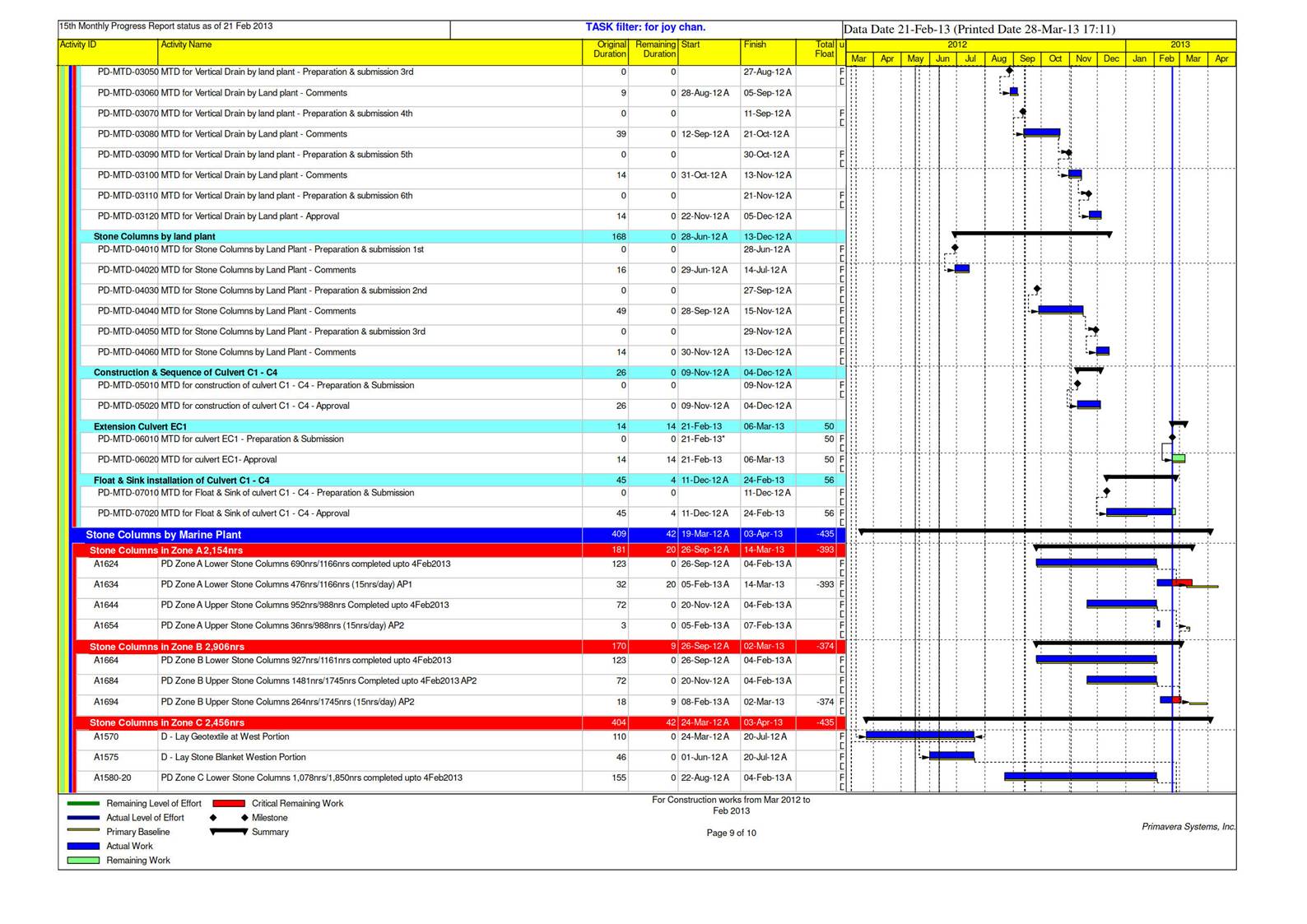Click the Aug month column in timeline
This screenshot has width=1307, height=924.
pyautogui.click(x=998, y=58)
